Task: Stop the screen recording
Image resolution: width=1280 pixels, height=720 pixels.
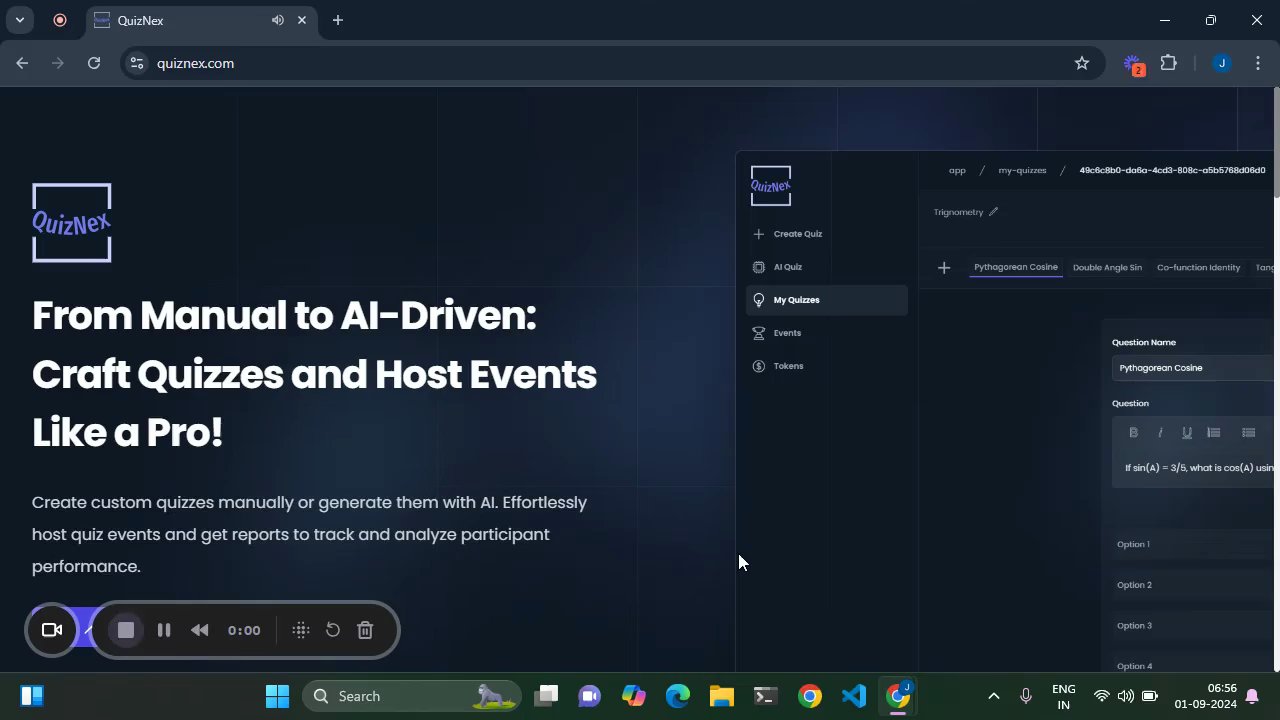Action: 126,630
